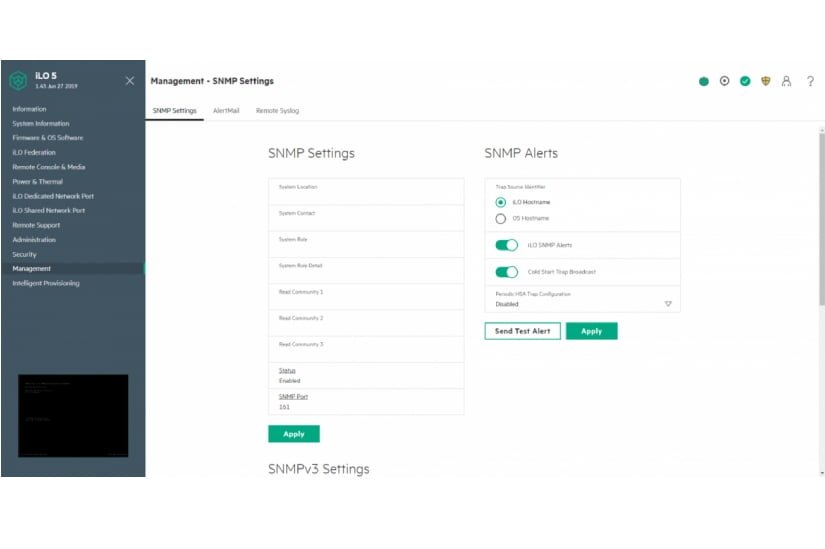This screenshot has width=825, height=549.
Task: Apply the SNMP Alerts settings
Action: (591, 331)
